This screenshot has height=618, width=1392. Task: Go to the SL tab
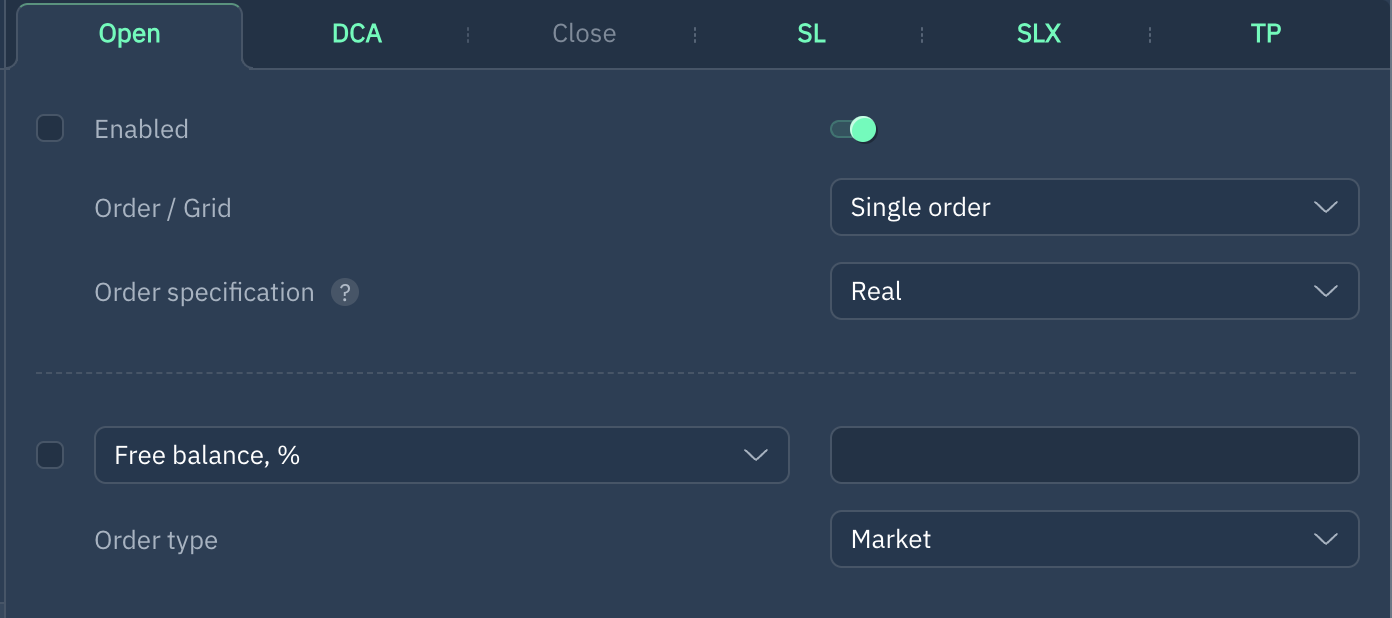pyautogui.click(x=811, y=34)
